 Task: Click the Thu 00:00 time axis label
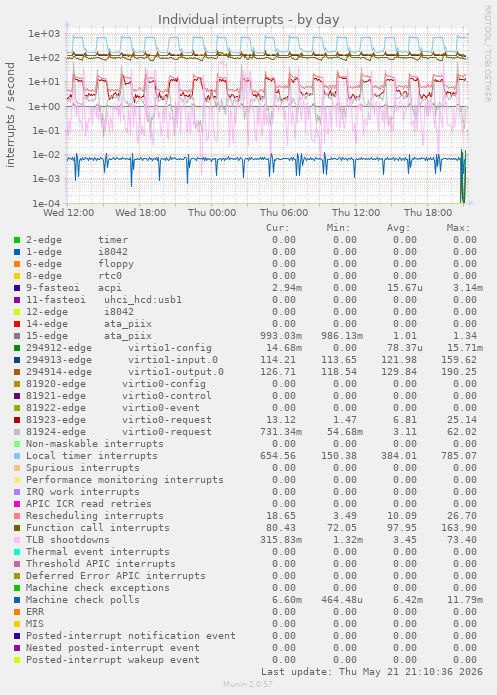[x=212, y=213]
